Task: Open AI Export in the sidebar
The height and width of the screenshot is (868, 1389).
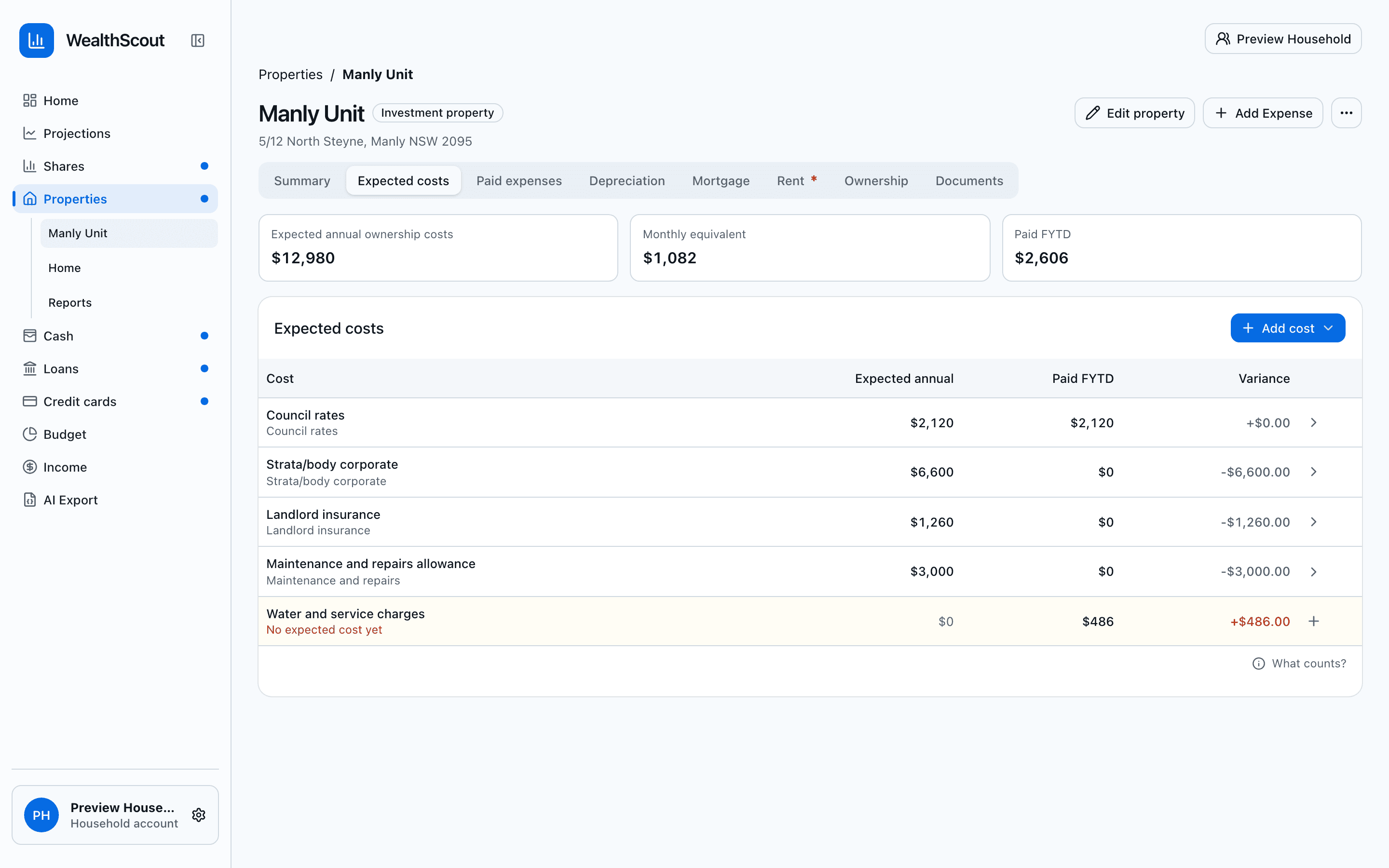Action: [115, 500]
